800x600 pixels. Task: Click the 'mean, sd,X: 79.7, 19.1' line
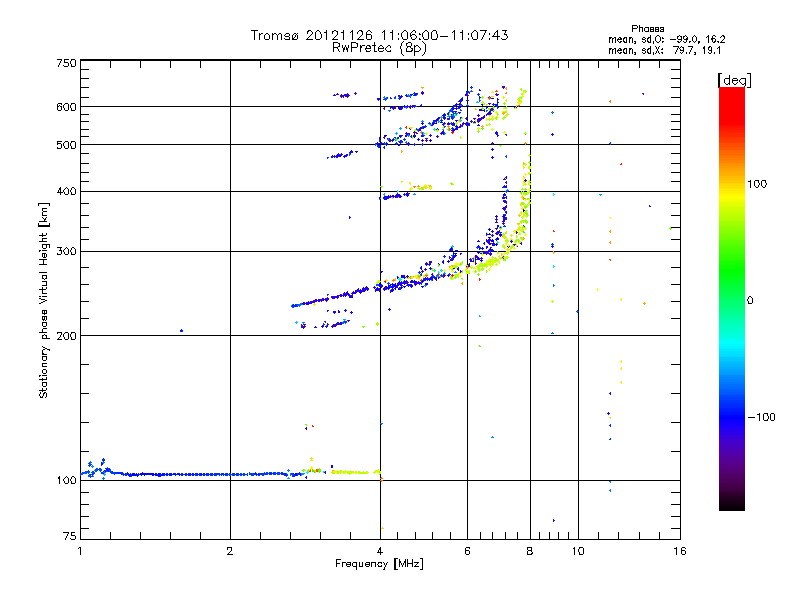pos(664,50)
